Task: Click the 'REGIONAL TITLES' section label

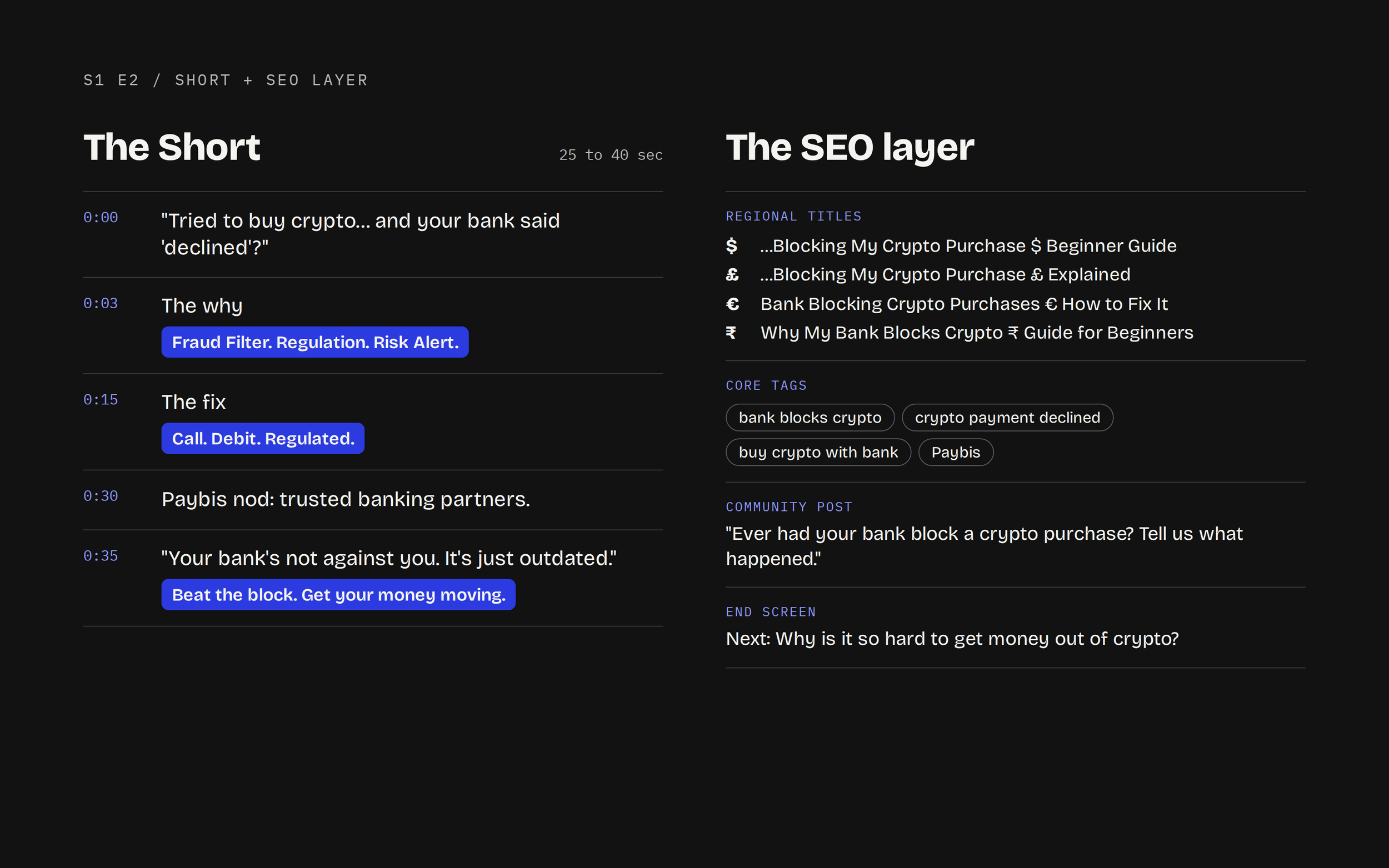Action: click(x=793, y=217)
